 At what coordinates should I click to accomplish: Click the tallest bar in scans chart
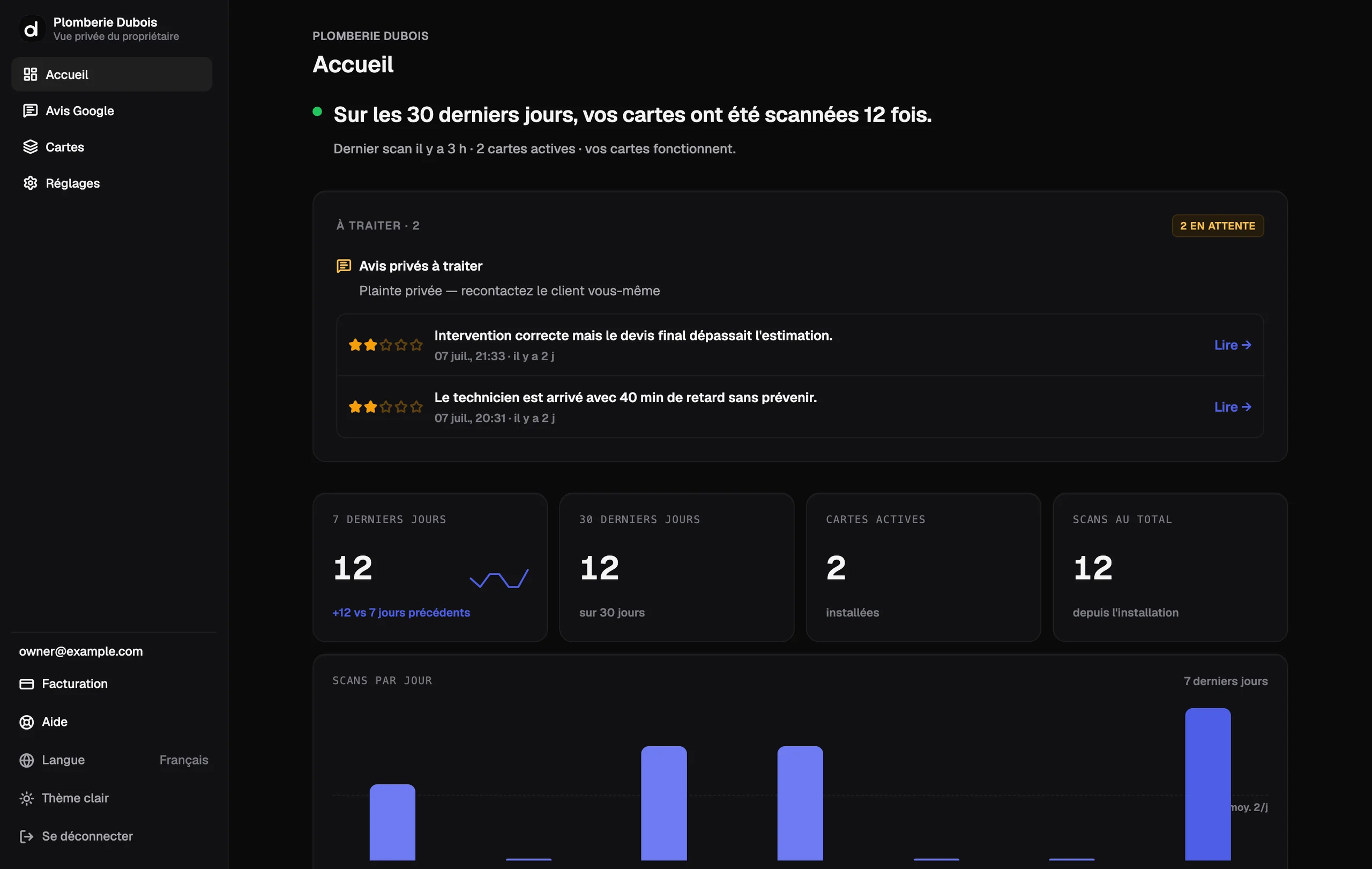pyautogui.click(x=1207, y=784)
